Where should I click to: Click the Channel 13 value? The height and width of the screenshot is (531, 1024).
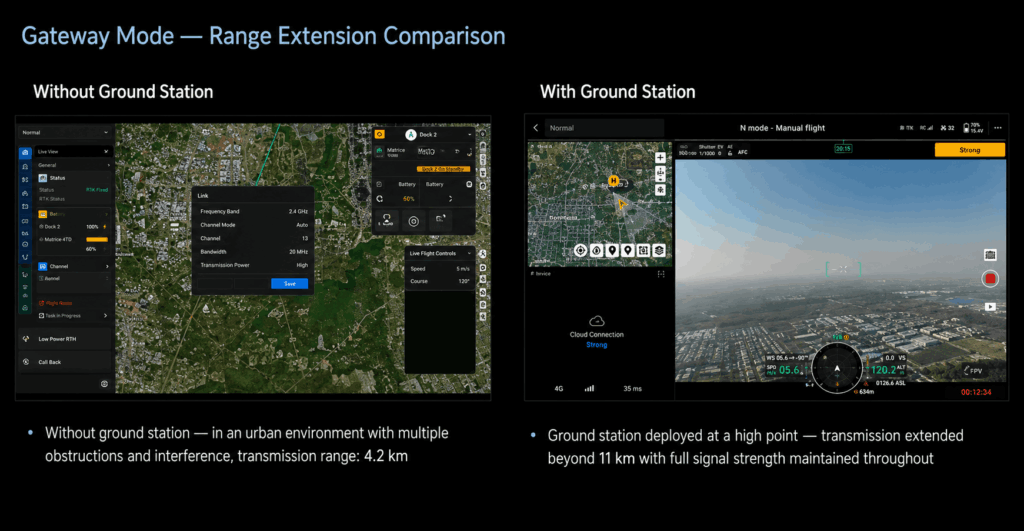[x=304, y=238]
